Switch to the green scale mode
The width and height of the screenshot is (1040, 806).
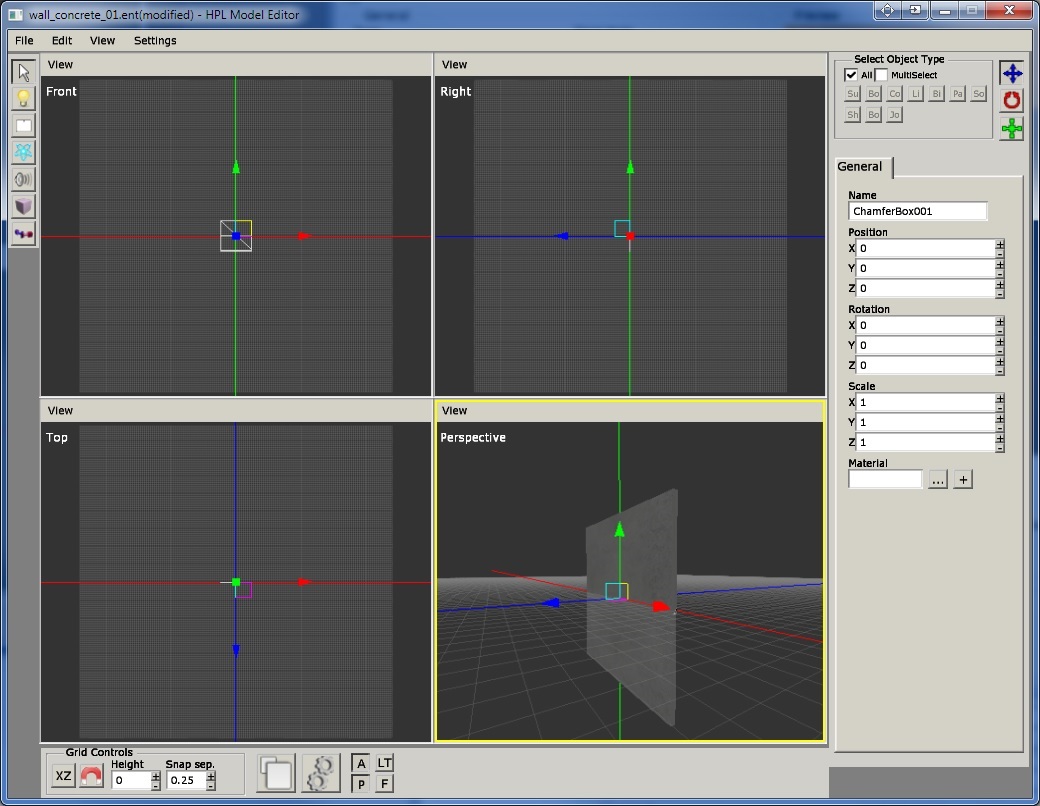1012,128
